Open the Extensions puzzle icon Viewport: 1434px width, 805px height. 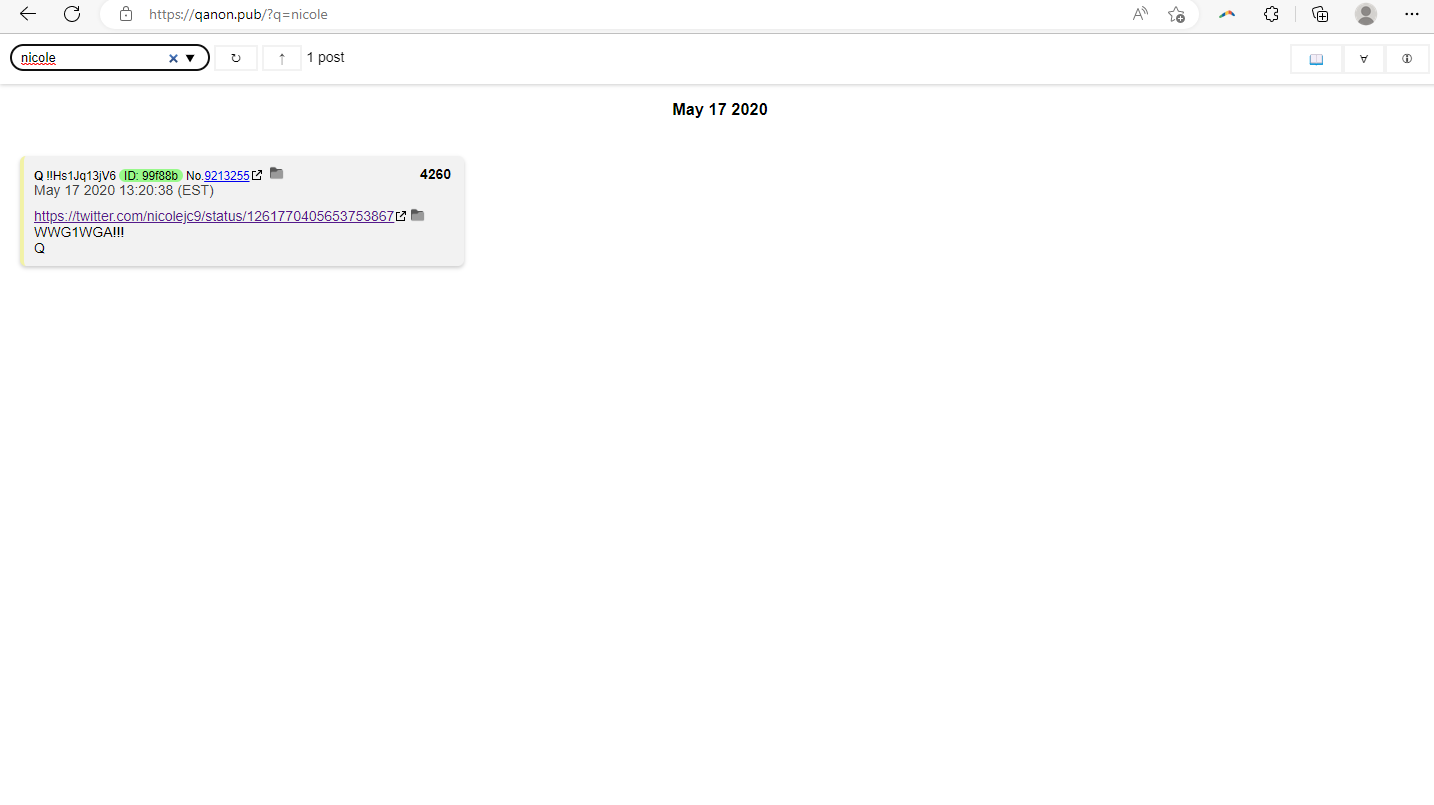click(x=1271, y=14)
